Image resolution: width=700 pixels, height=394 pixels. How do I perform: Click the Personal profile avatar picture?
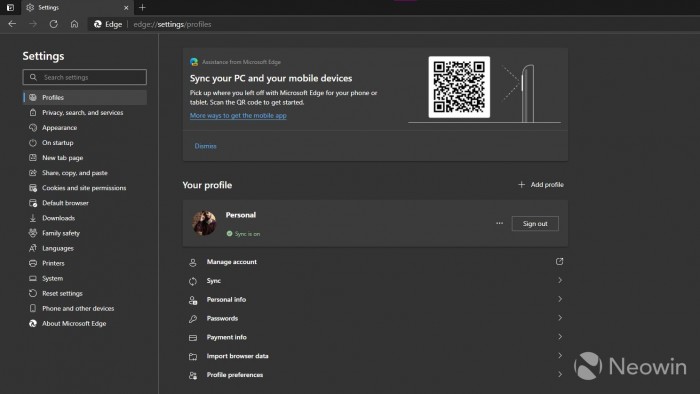click(204, 223)
